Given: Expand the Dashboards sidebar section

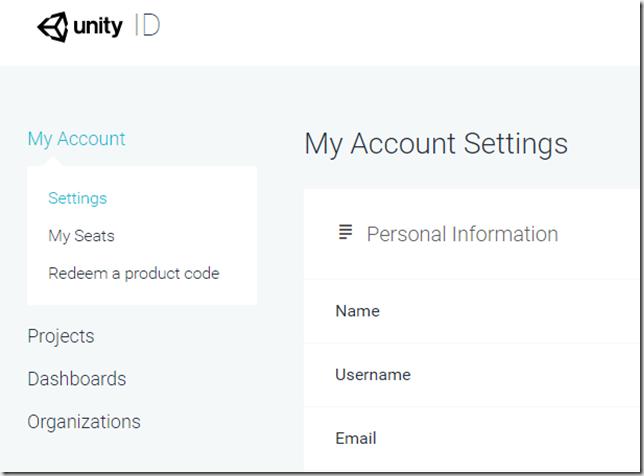Looking at the screenshot, I should tap(77, 379).
